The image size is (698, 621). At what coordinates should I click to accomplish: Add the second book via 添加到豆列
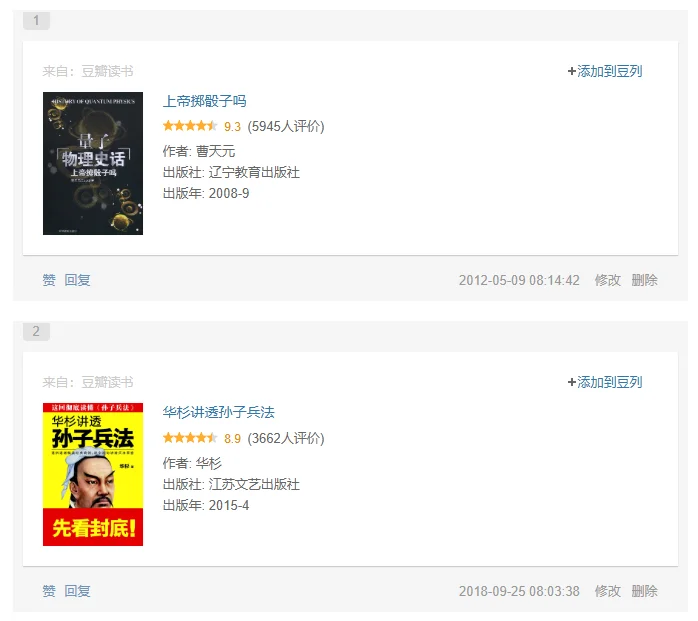coord(605,382)
